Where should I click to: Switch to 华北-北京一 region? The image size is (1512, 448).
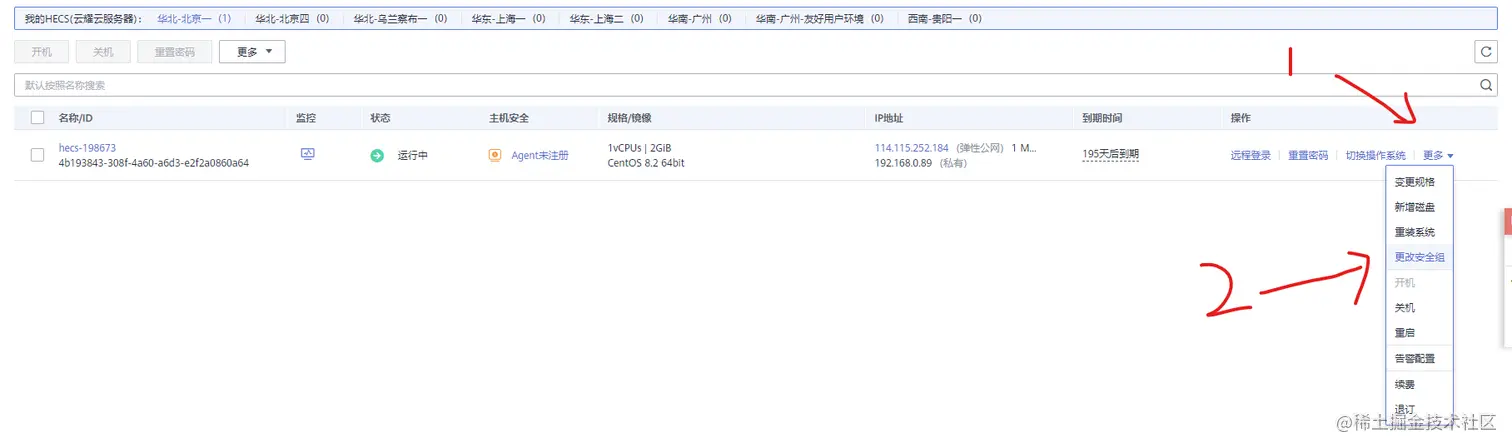pyautogui.click(x=194, y=19)
